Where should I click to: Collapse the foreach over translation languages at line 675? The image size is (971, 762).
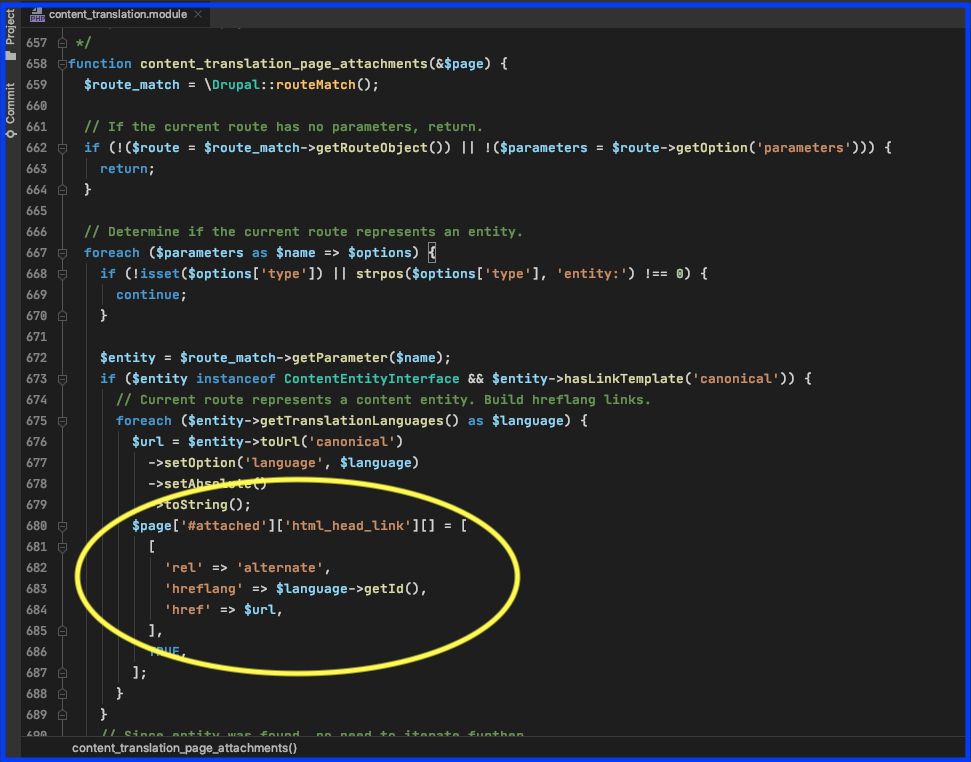pyautogui.click(x=62, y=420)
